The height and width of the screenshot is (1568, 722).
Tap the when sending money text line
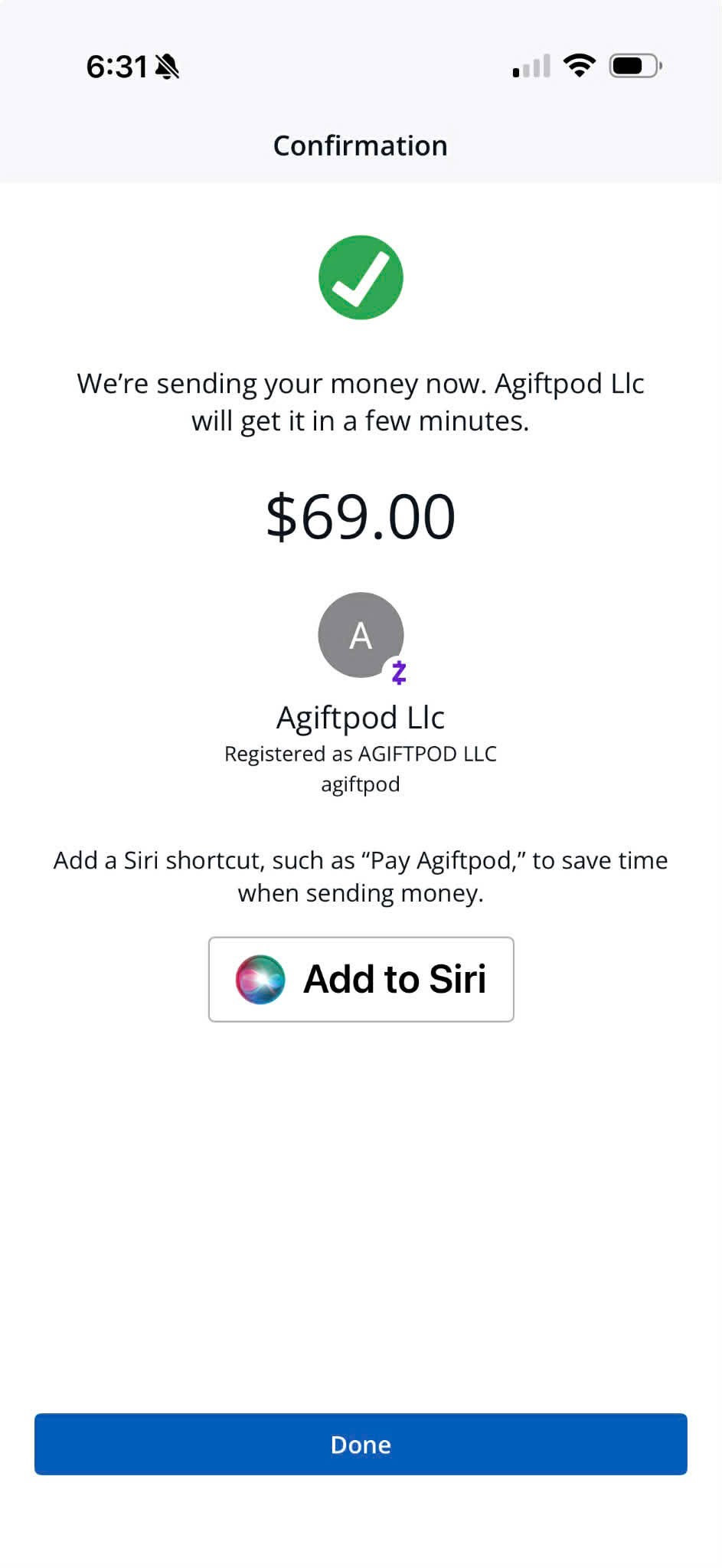click(x=361, y=894)
